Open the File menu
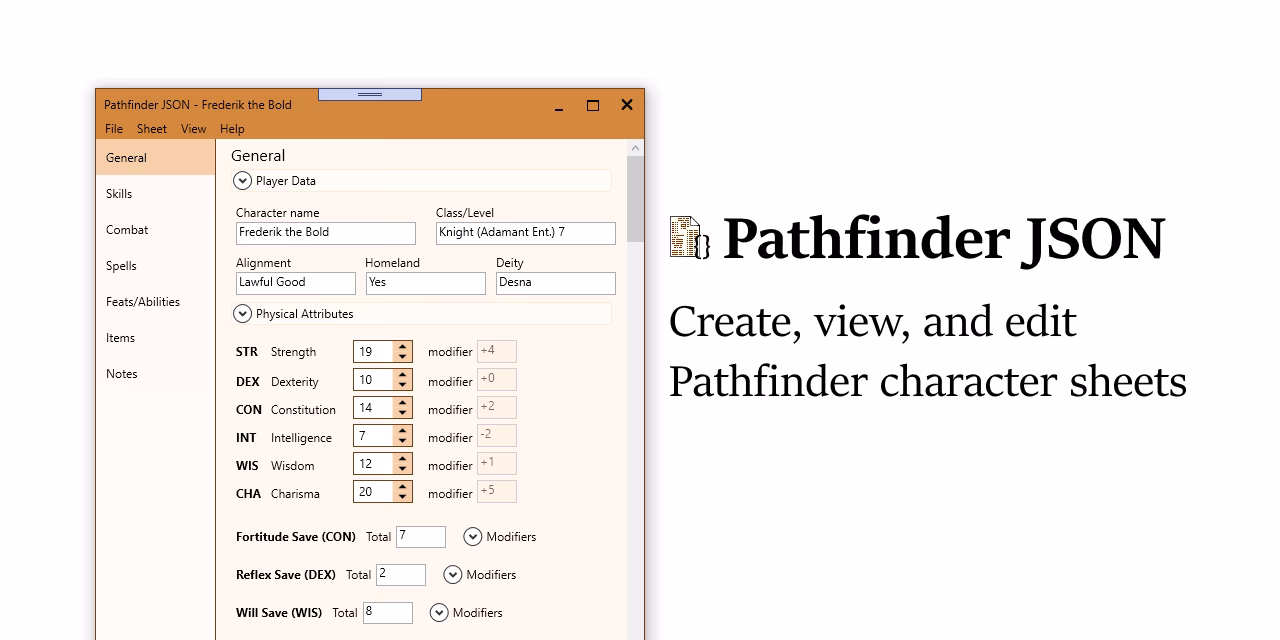The height and width of the screenshot is (640, 1280). pyautogui.click(x=114, y=129)
